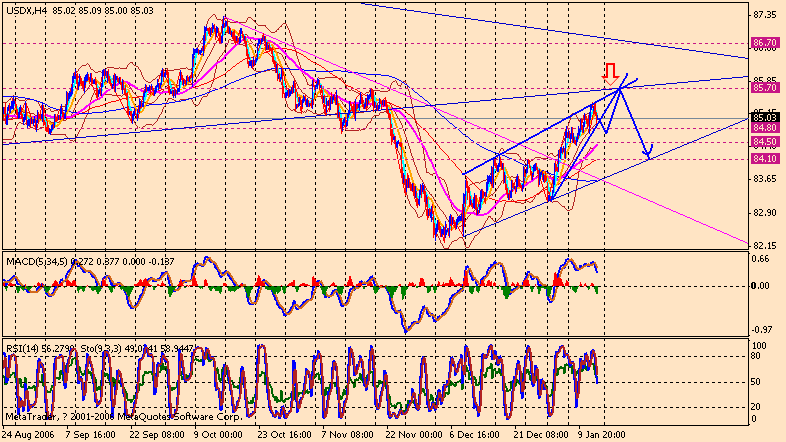
Task: Click the 9 Oct 00:00 time label
Action: tap(218, 434)
